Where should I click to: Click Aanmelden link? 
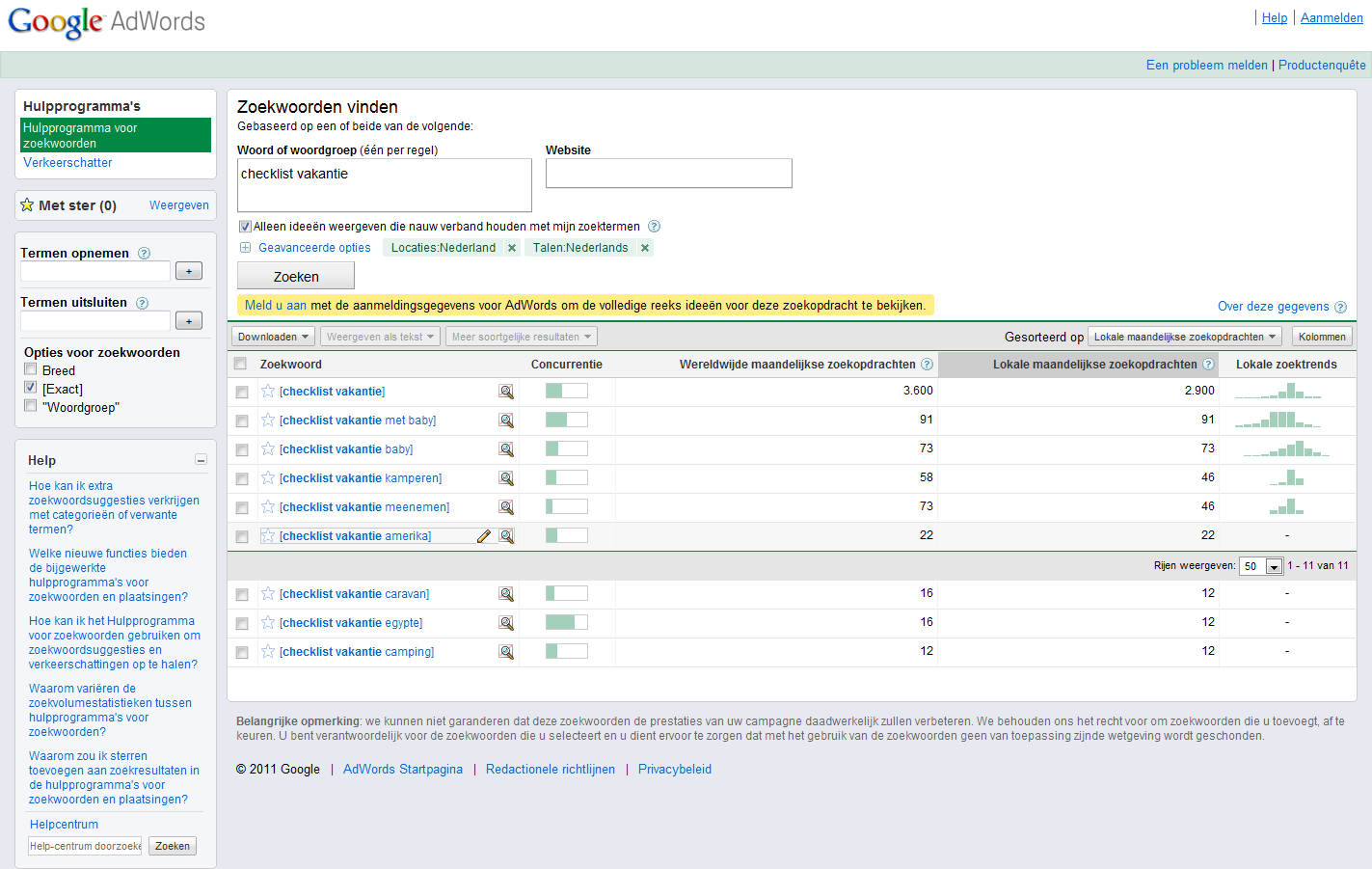point(1332,18)
